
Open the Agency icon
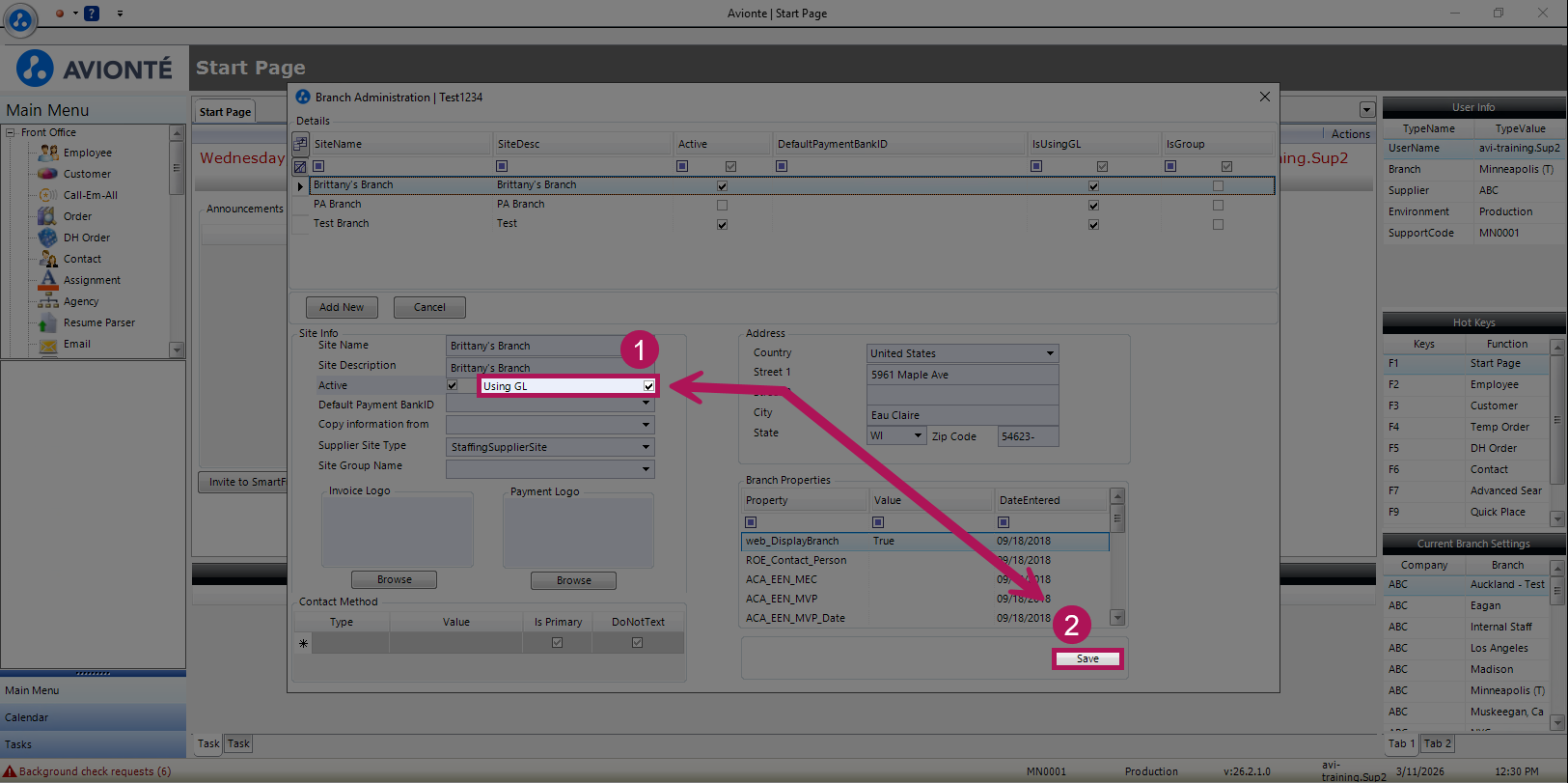click(x=48, y=301)
